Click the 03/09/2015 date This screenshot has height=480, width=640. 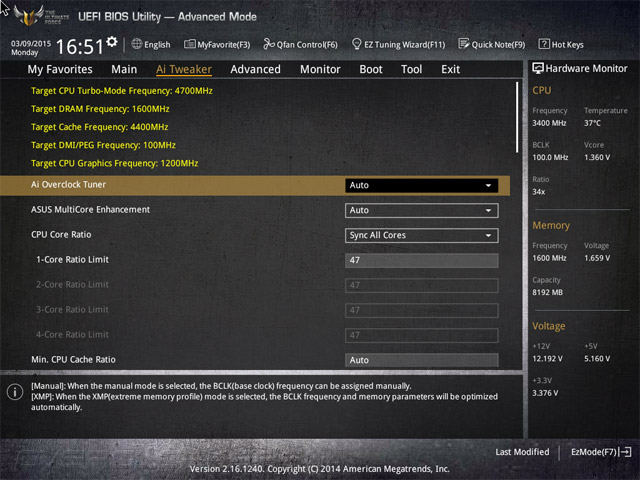point(31,43)
